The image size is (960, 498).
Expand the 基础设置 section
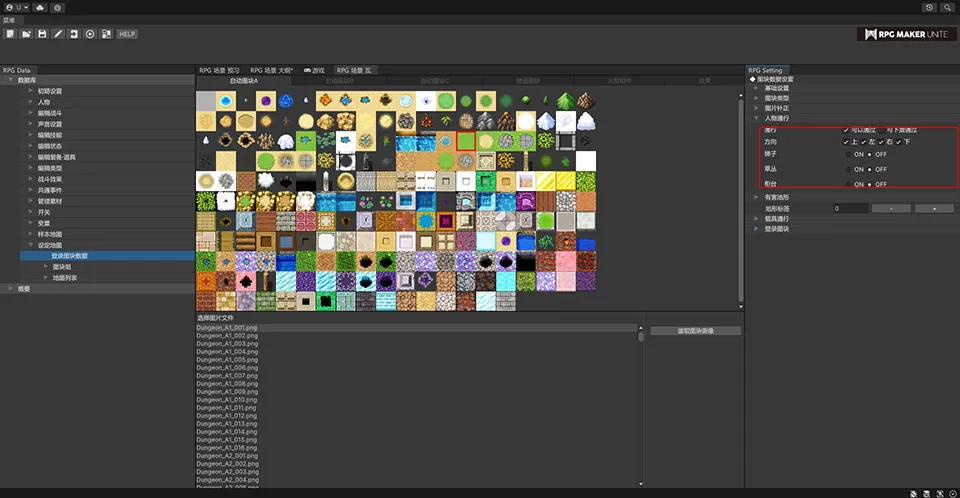756,88
